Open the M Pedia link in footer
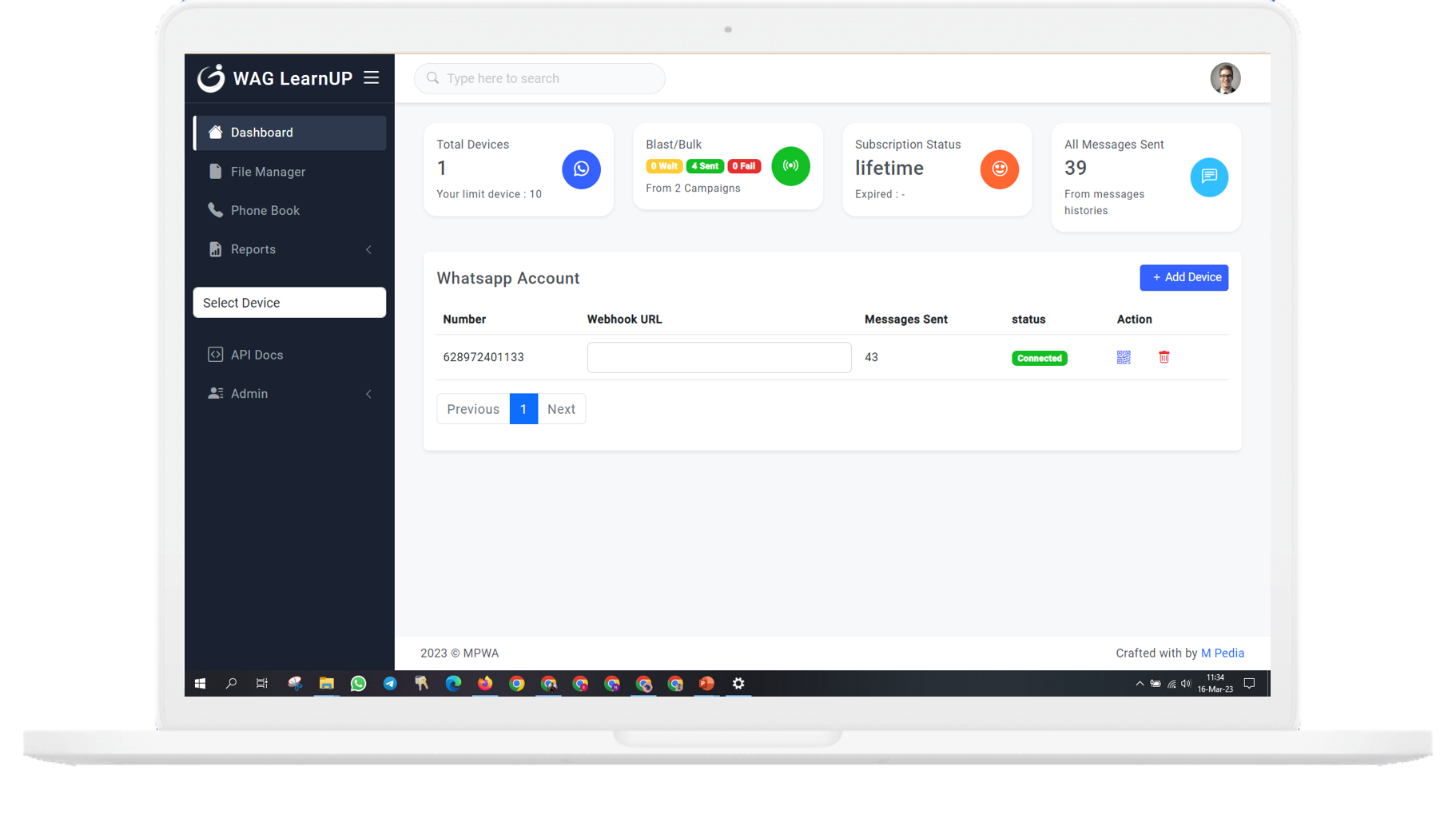Screen dimensions: 1456x814 (1222, 653)
